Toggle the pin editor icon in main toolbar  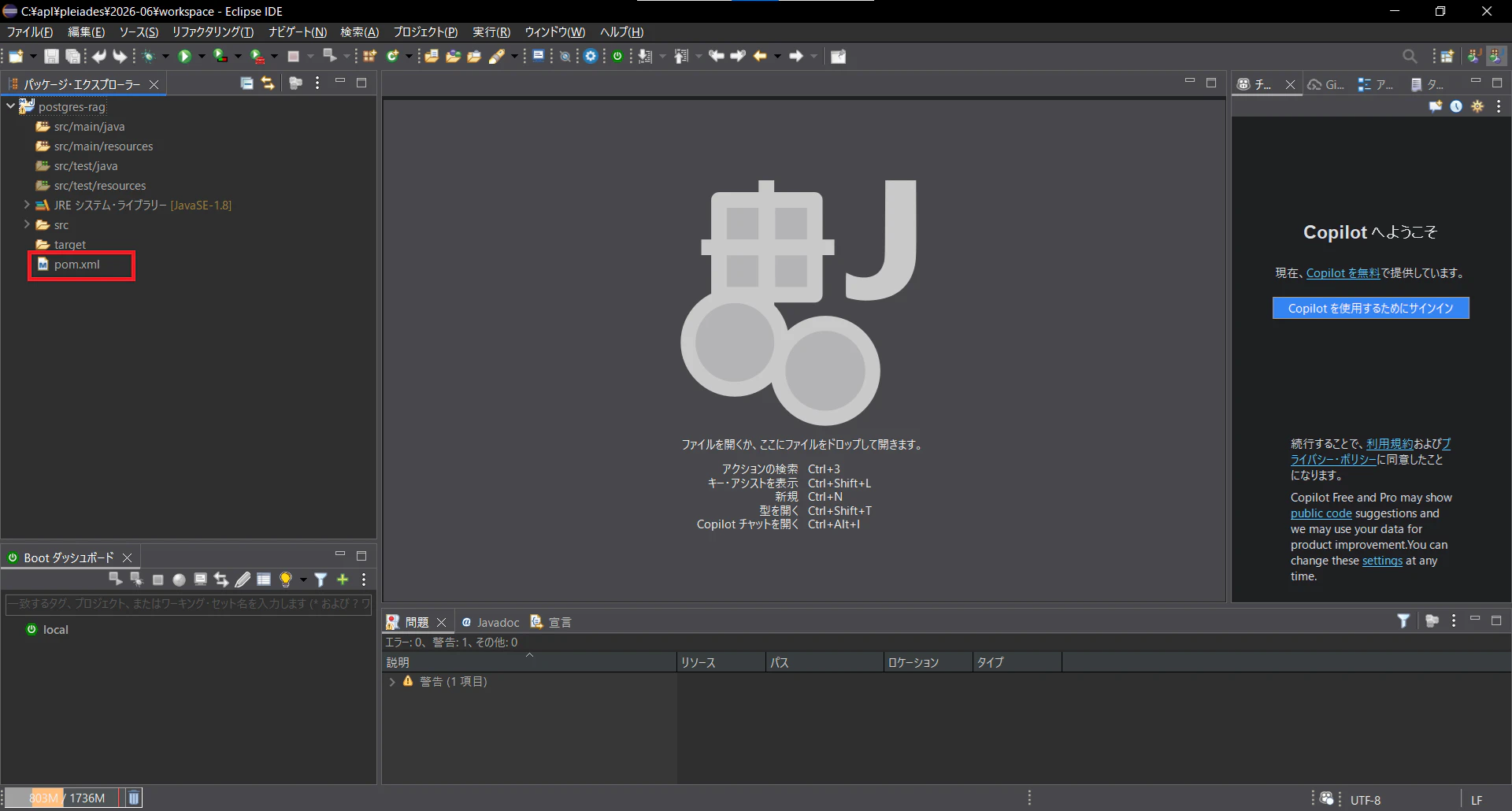[x=838, y=56]
